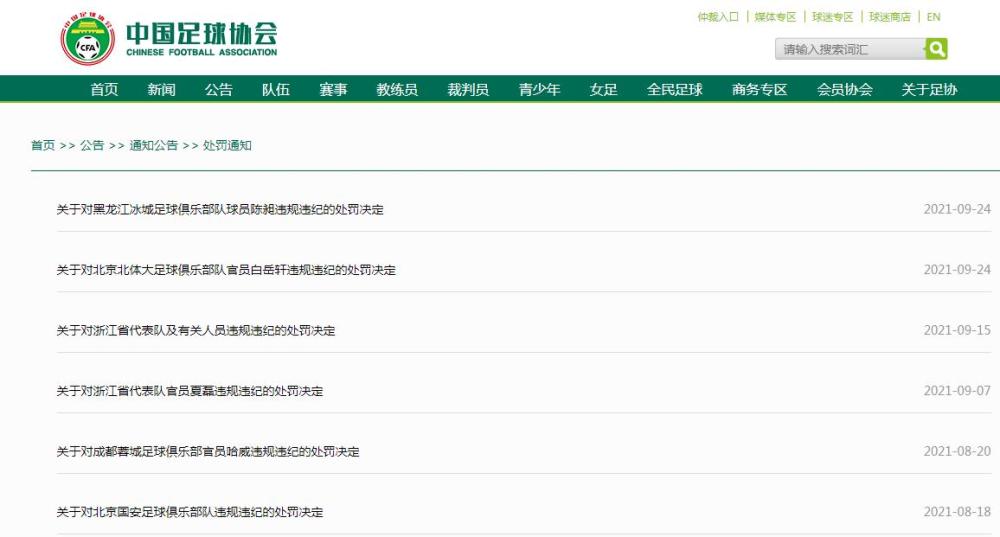Open the 媒体专区 top link
Screen dimensions: 1000x537
[775, 17]
